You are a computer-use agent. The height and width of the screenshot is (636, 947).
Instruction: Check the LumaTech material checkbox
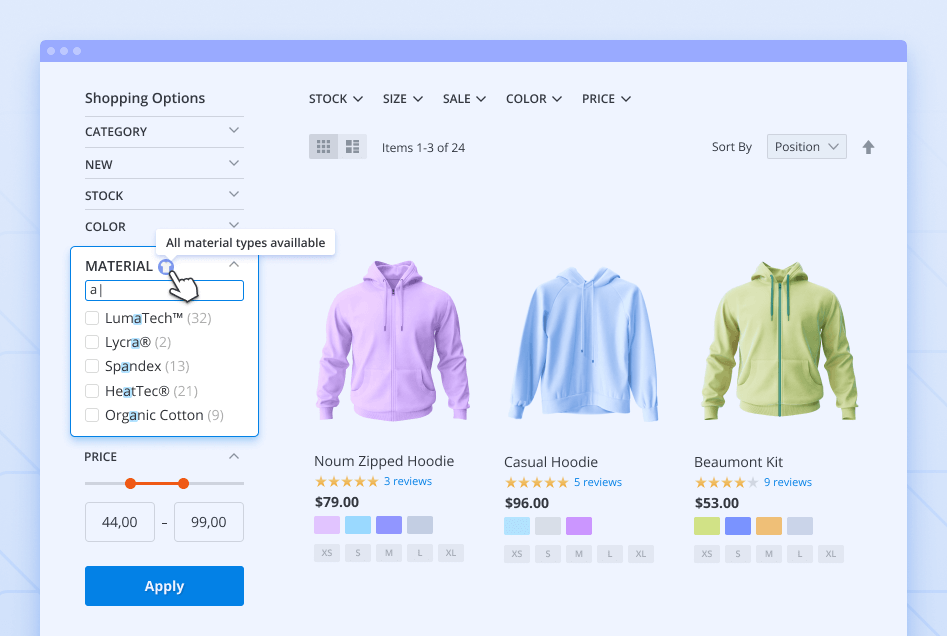(92, 318)
